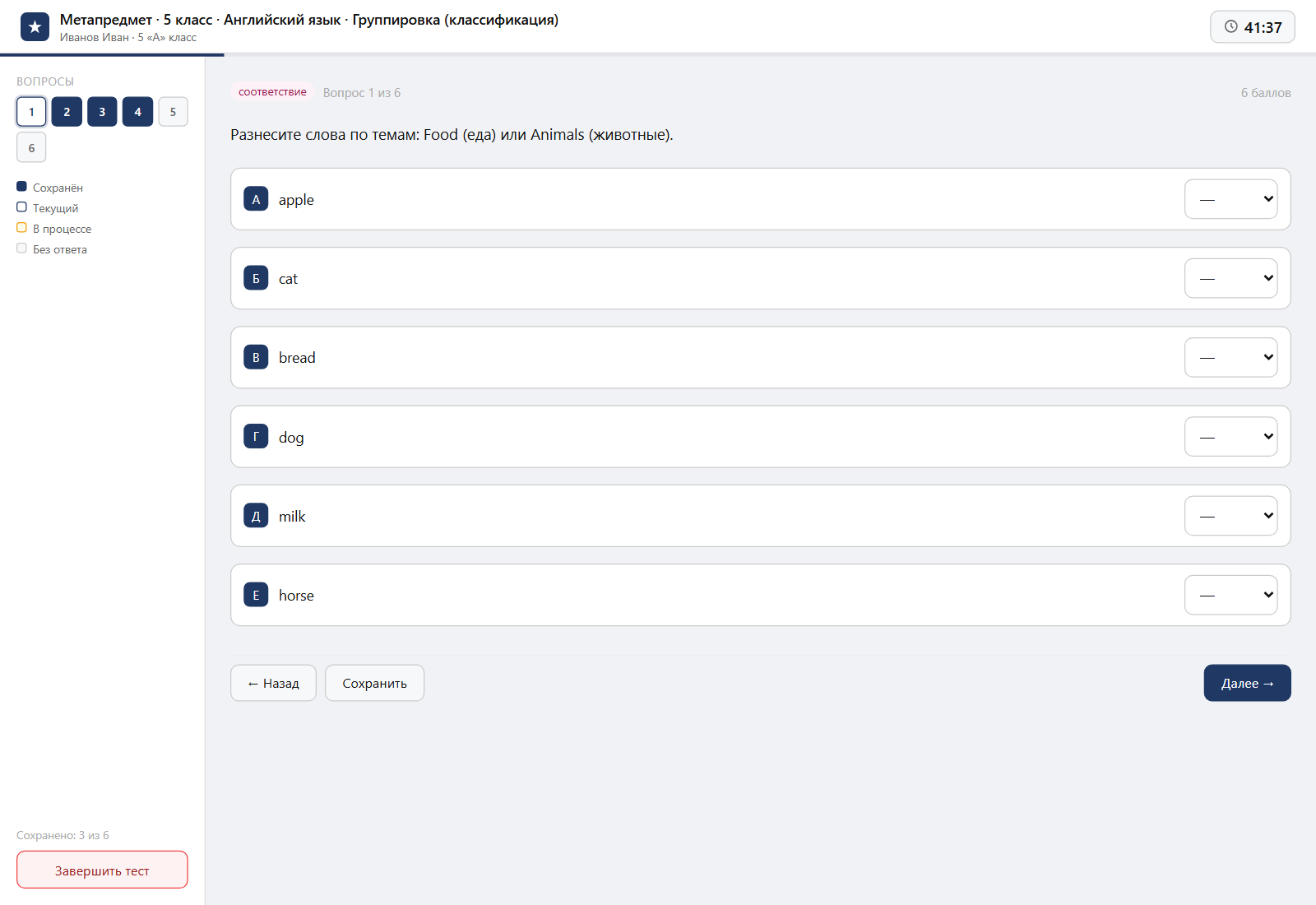Click the star logo icon

(x=35, y=27)
